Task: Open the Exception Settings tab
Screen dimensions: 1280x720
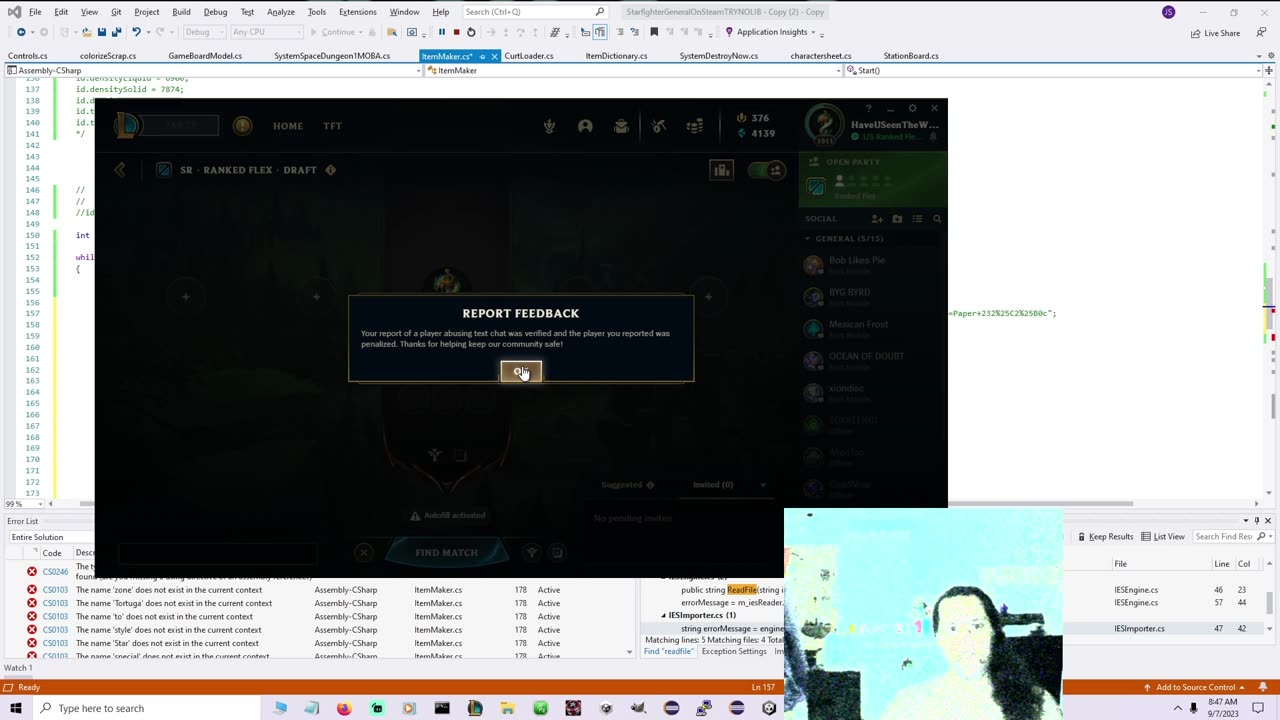Action: coord(734,651)
